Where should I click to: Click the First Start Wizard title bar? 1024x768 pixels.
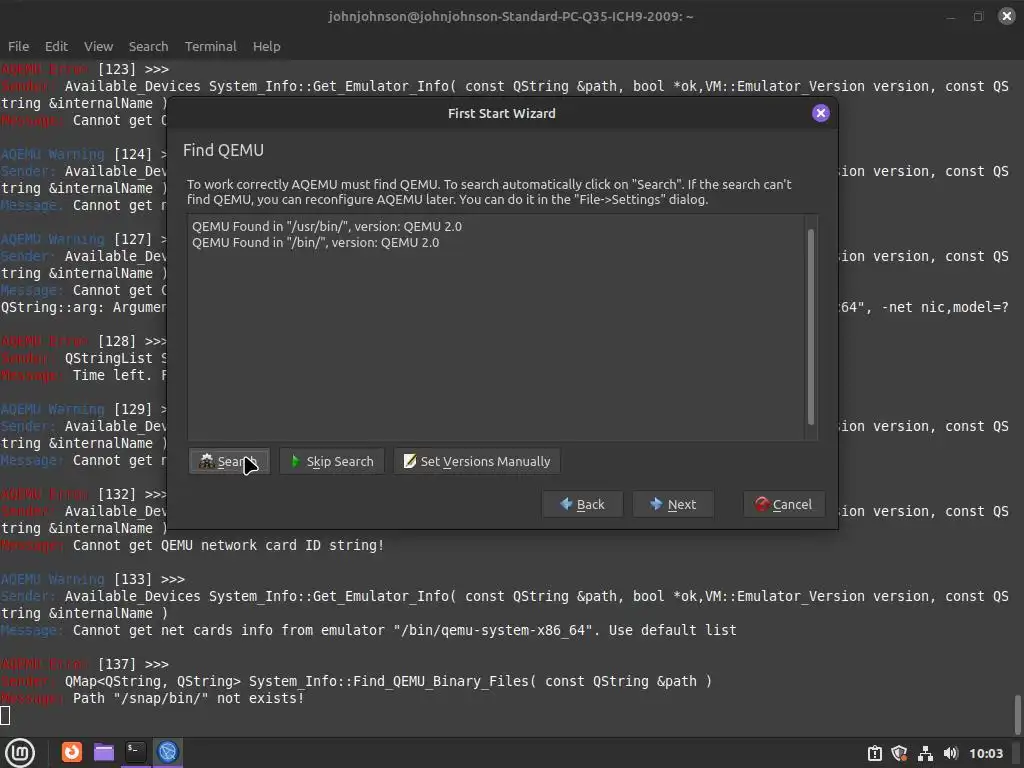click(502, 113)
